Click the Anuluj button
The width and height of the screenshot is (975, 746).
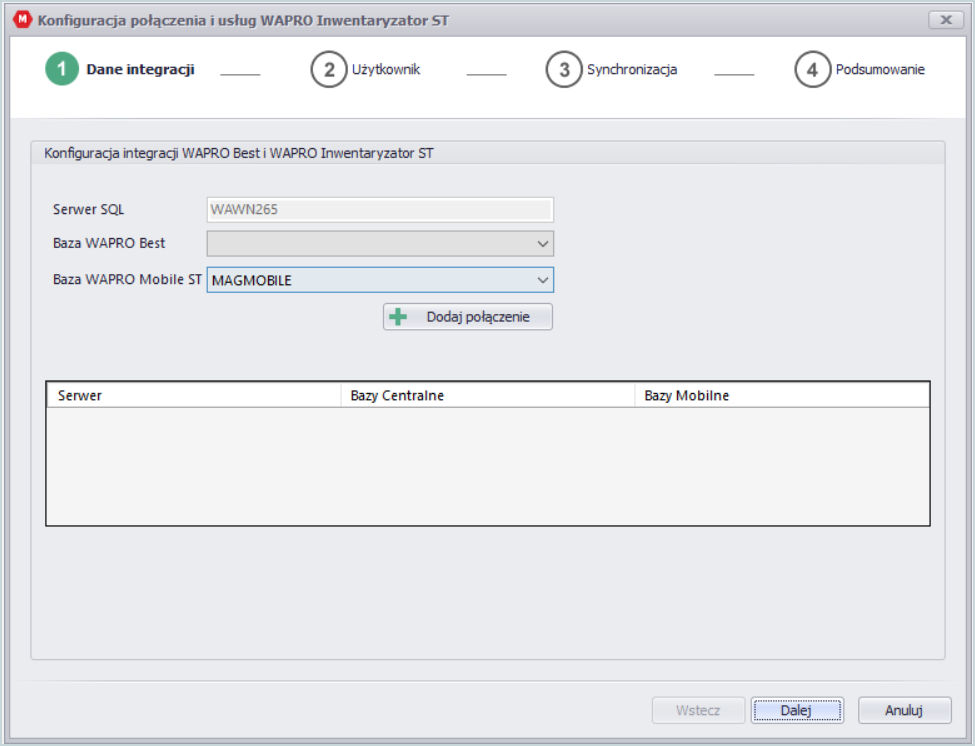point(904,710)
